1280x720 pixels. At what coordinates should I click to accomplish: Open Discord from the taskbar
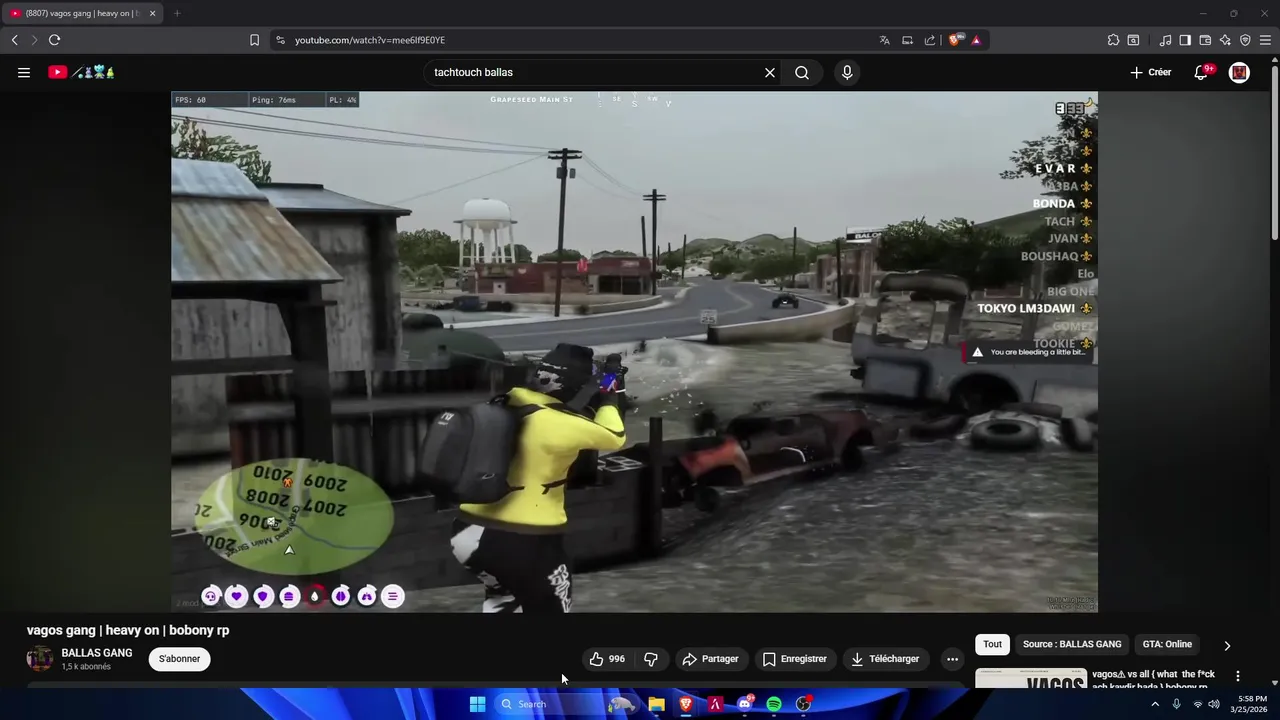pyautogui.click(x=745, y=704)
